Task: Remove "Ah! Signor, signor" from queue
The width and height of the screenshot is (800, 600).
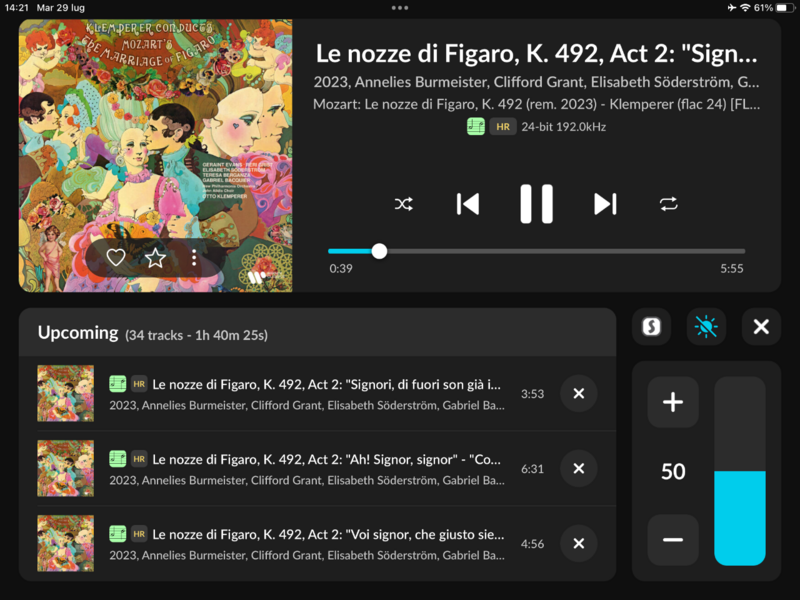Action: (x=578, y=469)
